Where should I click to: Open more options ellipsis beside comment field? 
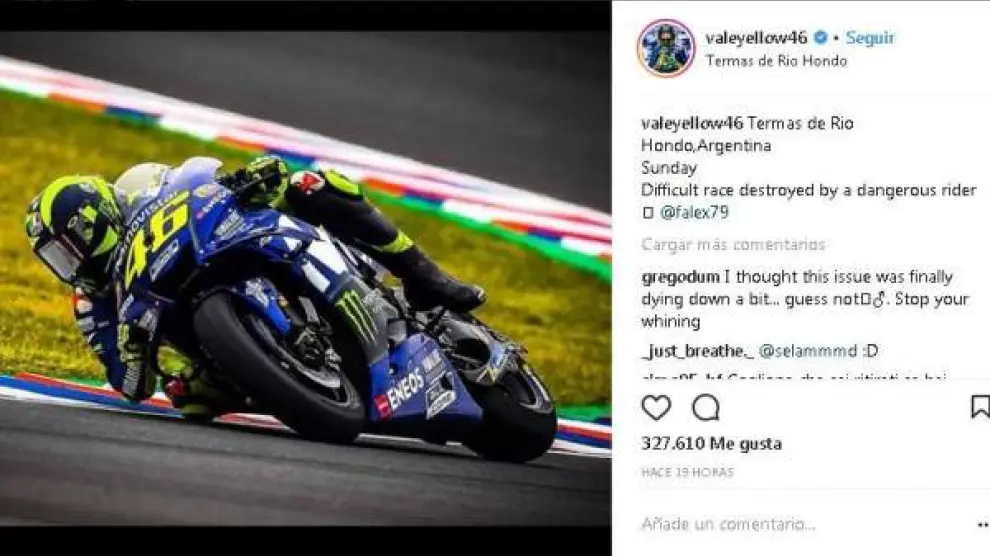click(x=982, y=524)
